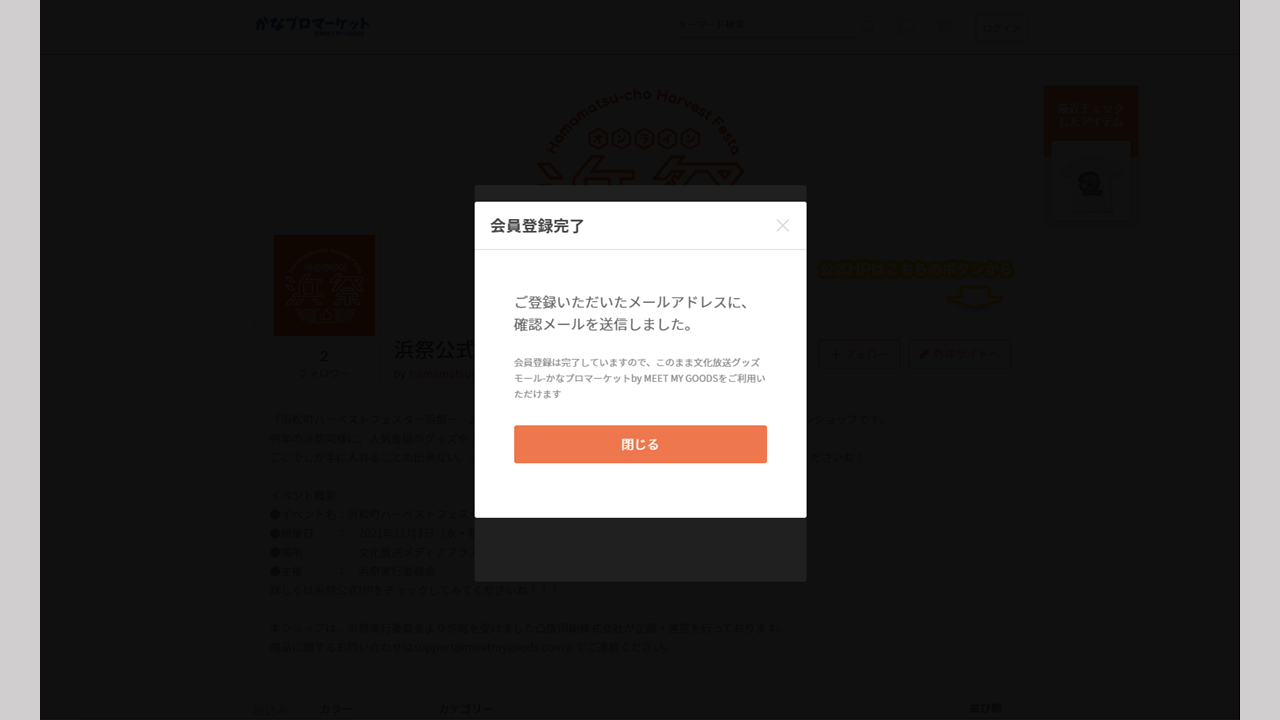Click the ログイン button in header
The width and height of the screenshot is (1280, 720).
[x=1001, y=28]
